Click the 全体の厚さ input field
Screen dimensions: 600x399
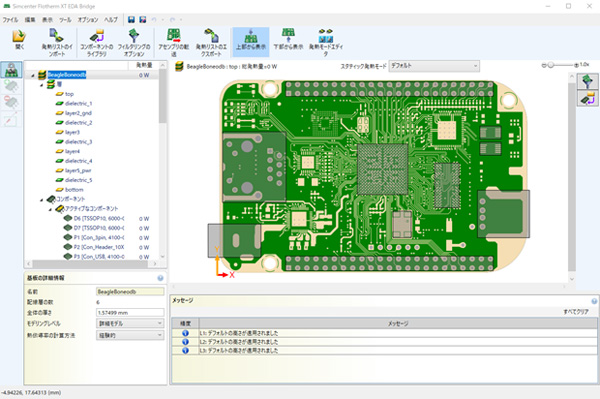pyautogui.click(x=130, y=313)
